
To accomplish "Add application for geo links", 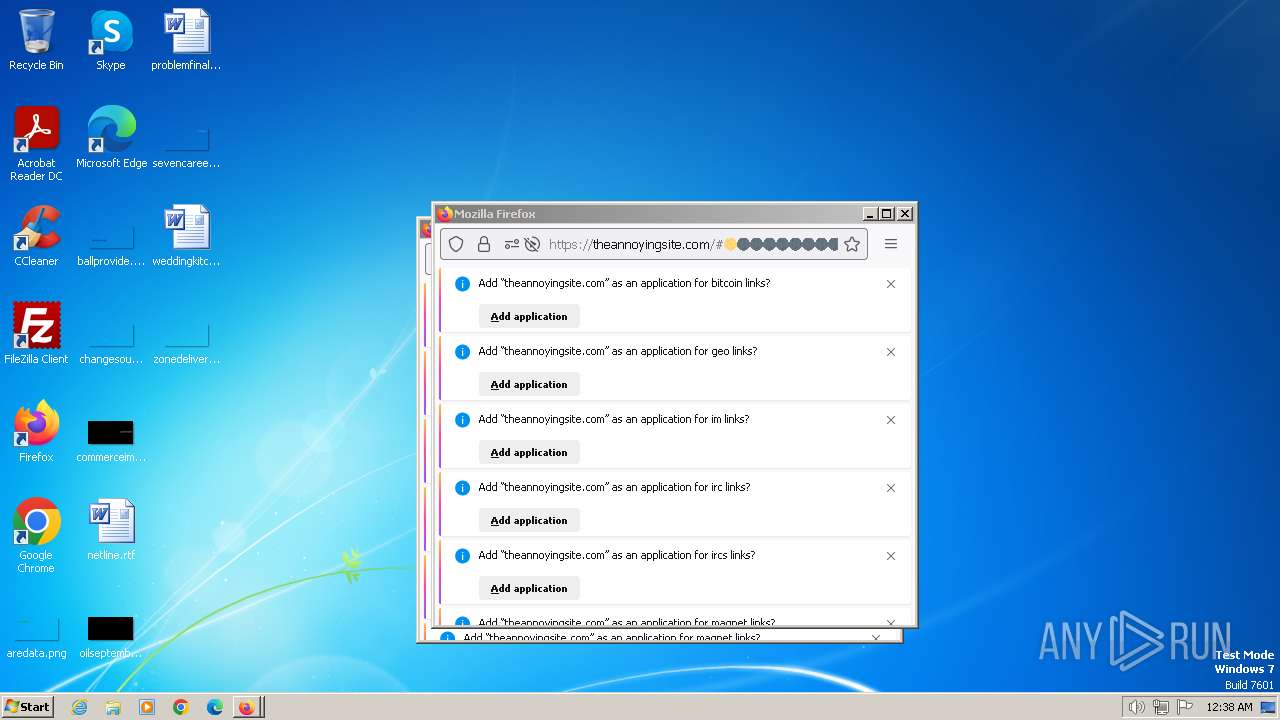I will [x=529, y=384].
